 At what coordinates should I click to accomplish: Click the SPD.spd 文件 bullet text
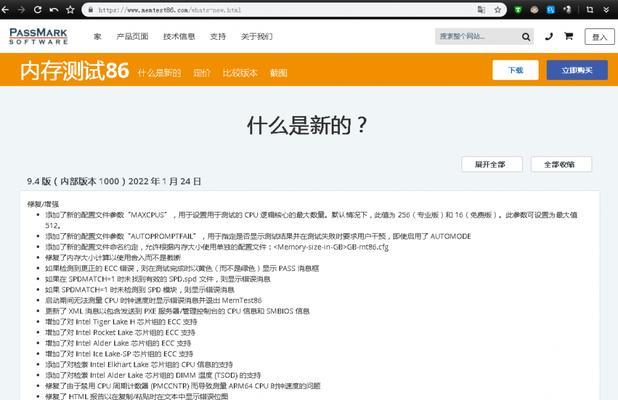[x=158, y=279]
